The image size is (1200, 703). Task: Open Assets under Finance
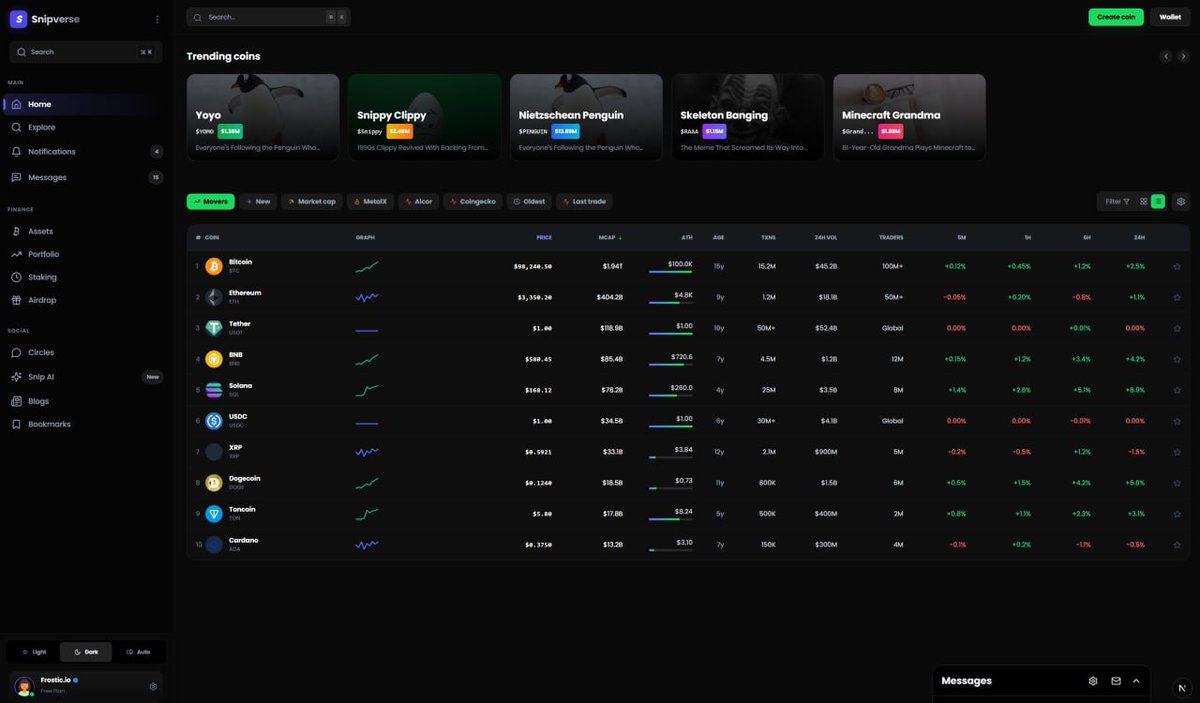point(82,231)
